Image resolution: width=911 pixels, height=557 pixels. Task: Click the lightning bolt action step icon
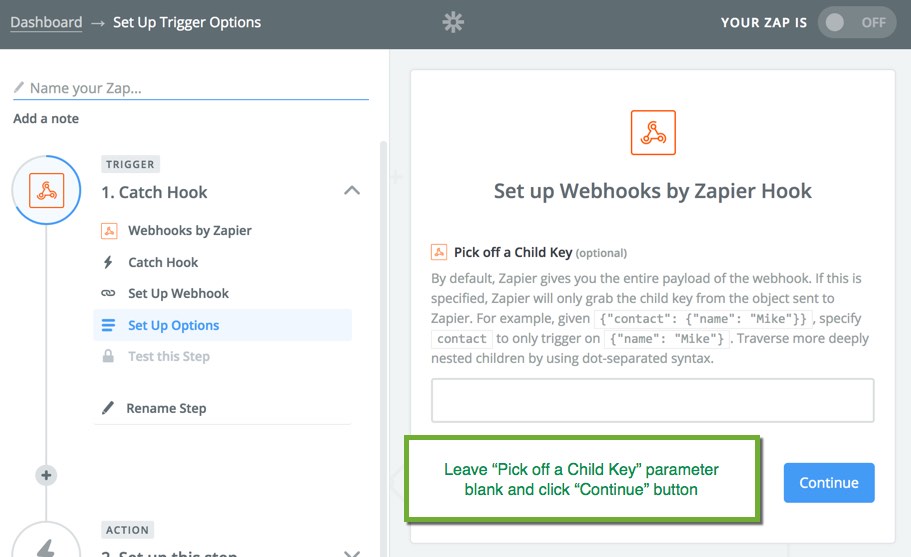[46, 546]
